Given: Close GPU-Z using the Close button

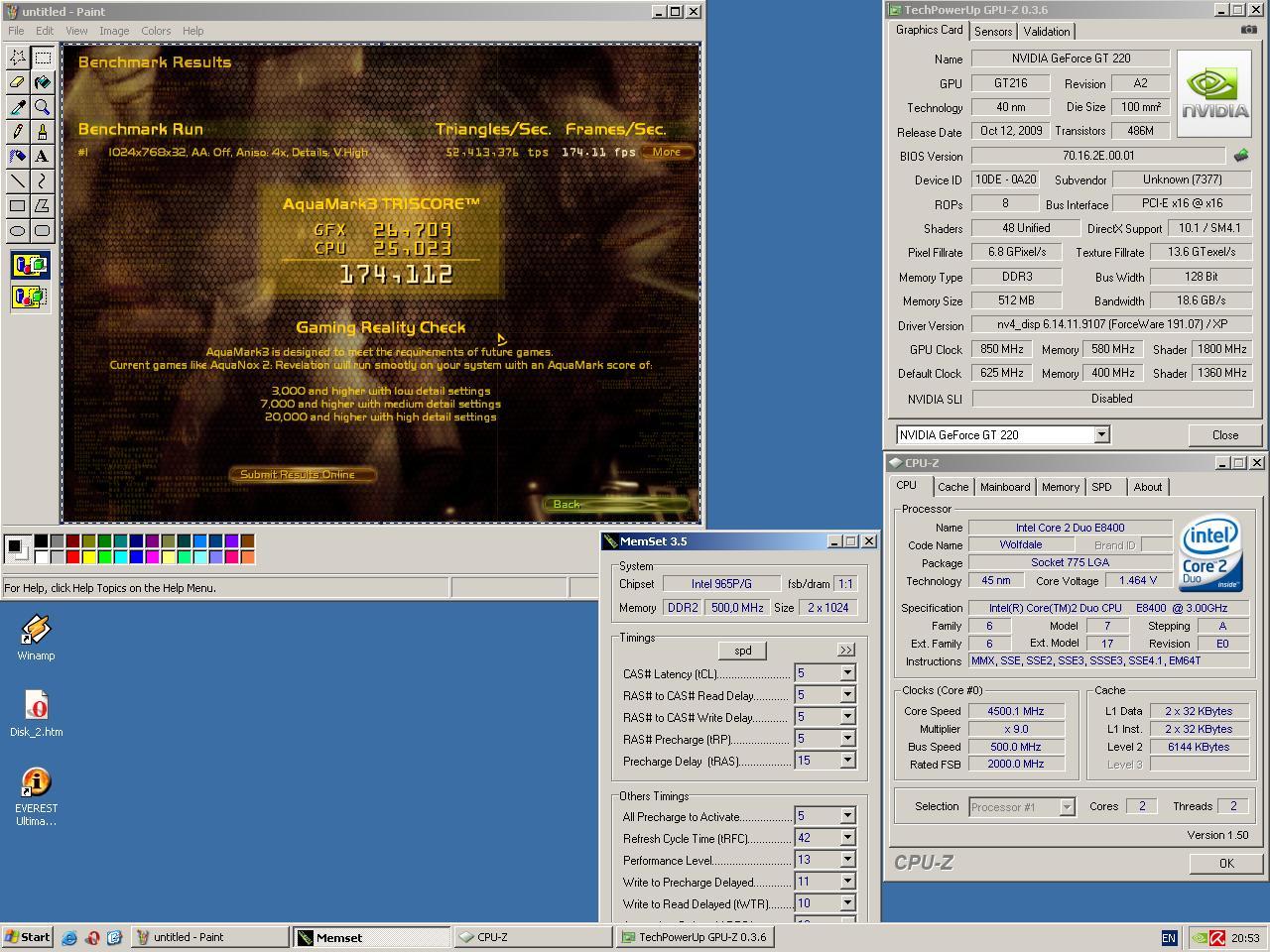Looking at the screenshot, I should (1224, 435).
